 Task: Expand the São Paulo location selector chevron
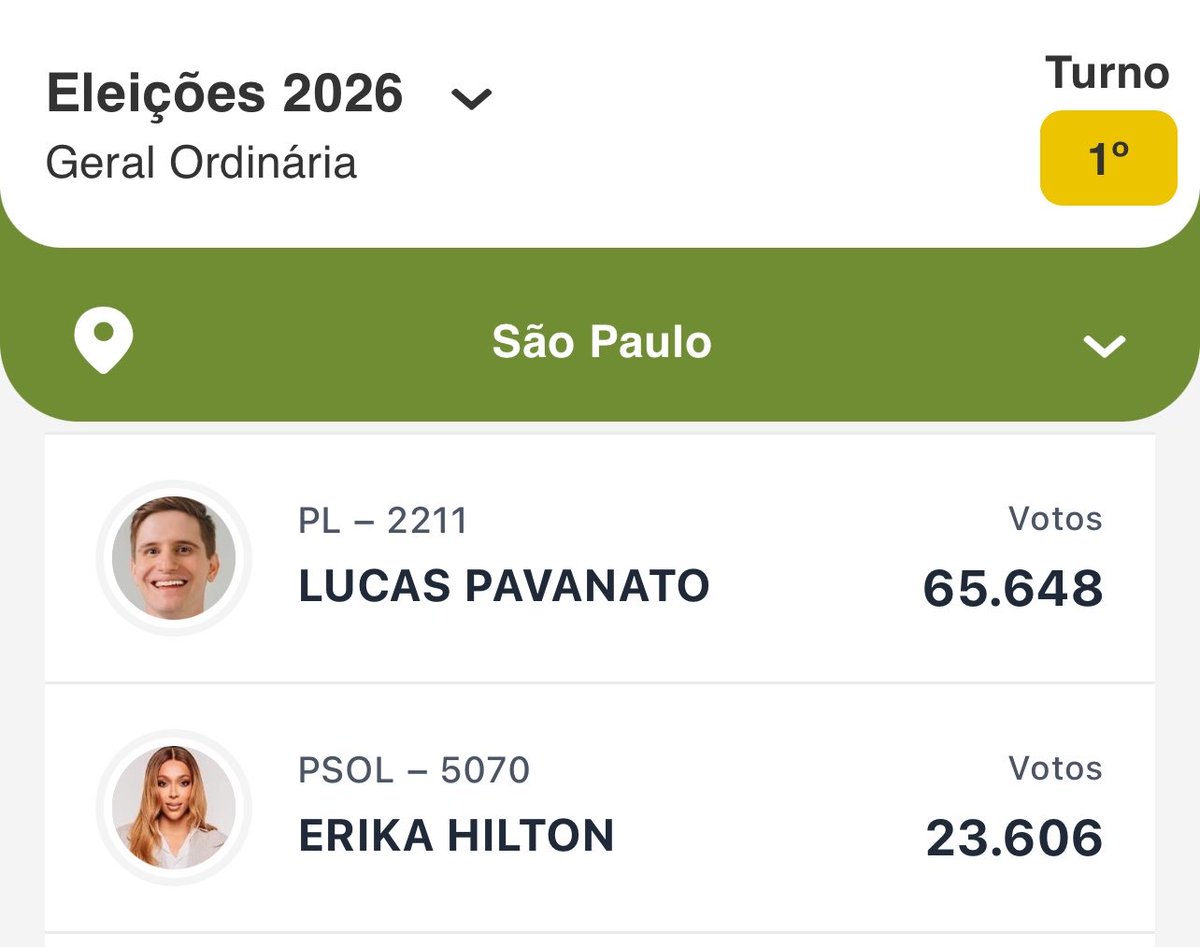click(x=1105, y=346)
